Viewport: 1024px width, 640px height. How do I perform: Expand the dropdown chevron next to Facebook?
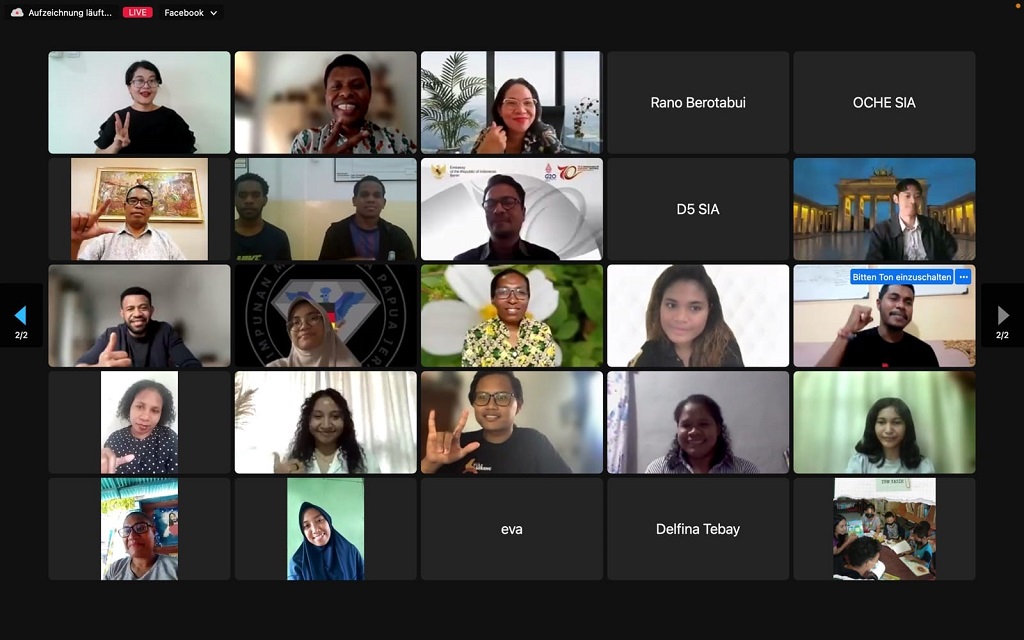[214, 13]
